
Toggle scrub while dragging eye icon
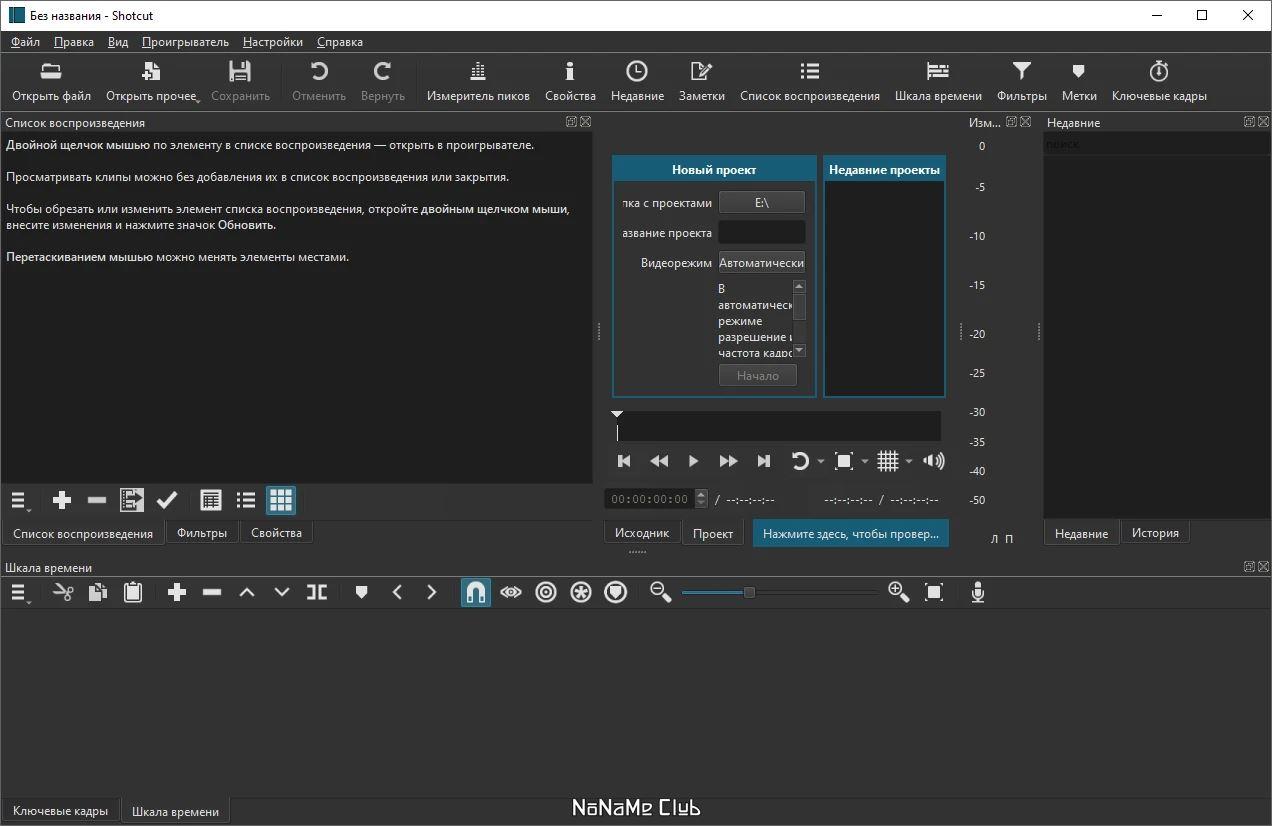coord(511,593)
